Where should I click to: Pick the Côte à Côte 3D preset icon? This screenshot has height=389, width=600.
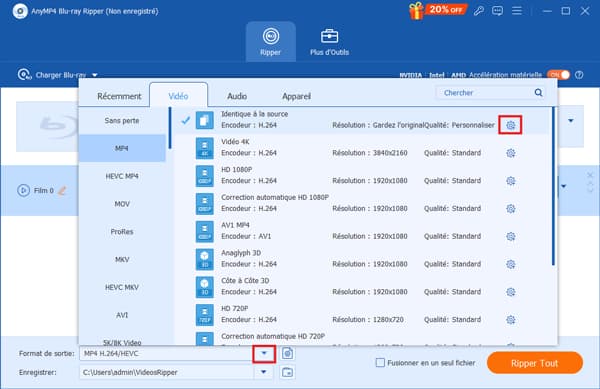click(204, 287)
